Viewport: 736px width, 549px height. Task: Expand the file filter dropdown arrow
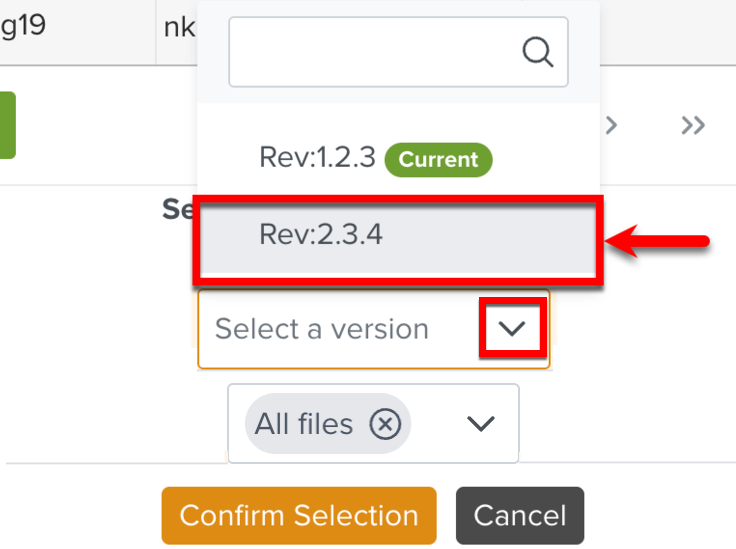pyautogui.click(x=481, y=424)
